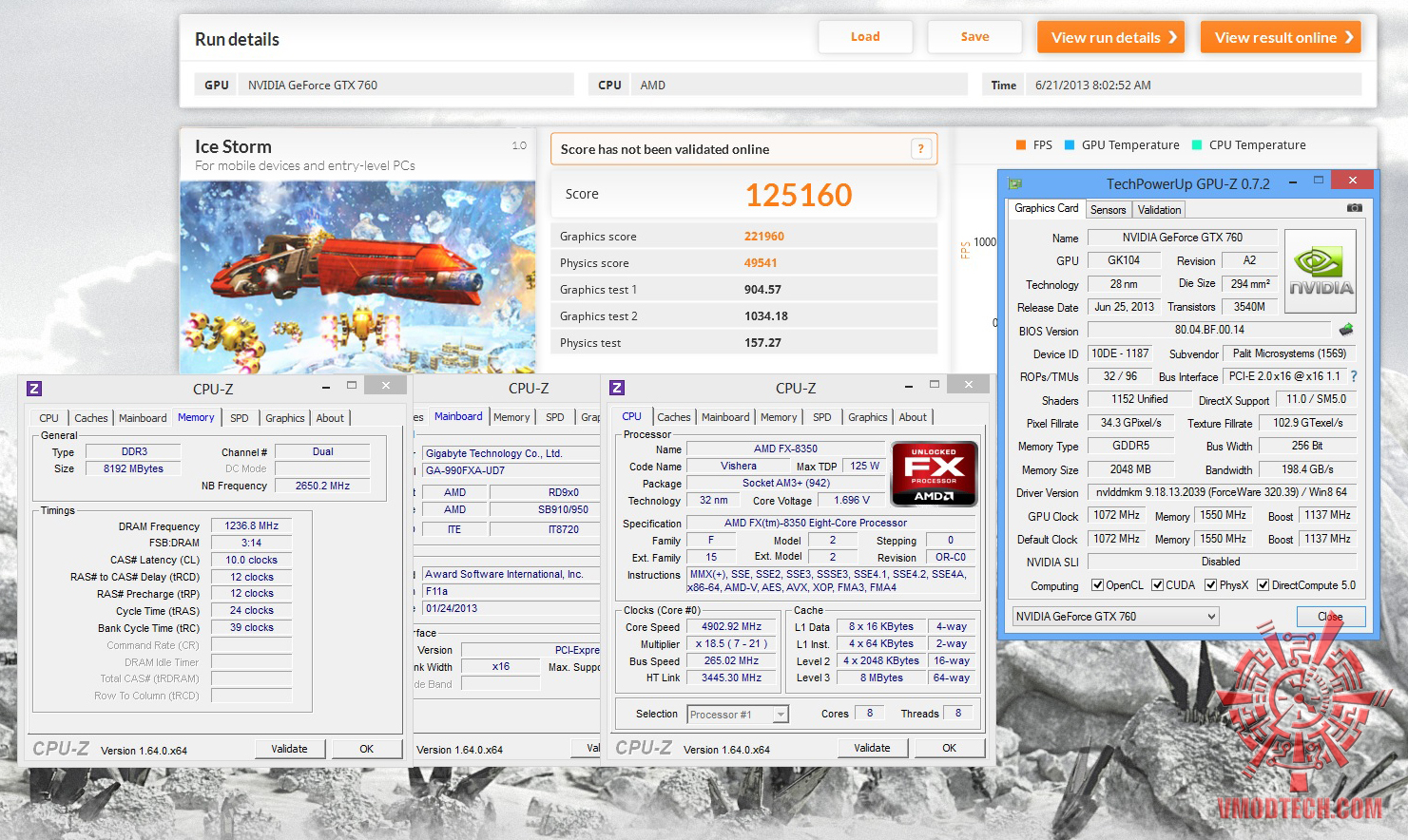Click the run time value 6/21/2013 8:02:52 AM
This screenshot has width=1408, height=840.
click(x=1093, y=85)
